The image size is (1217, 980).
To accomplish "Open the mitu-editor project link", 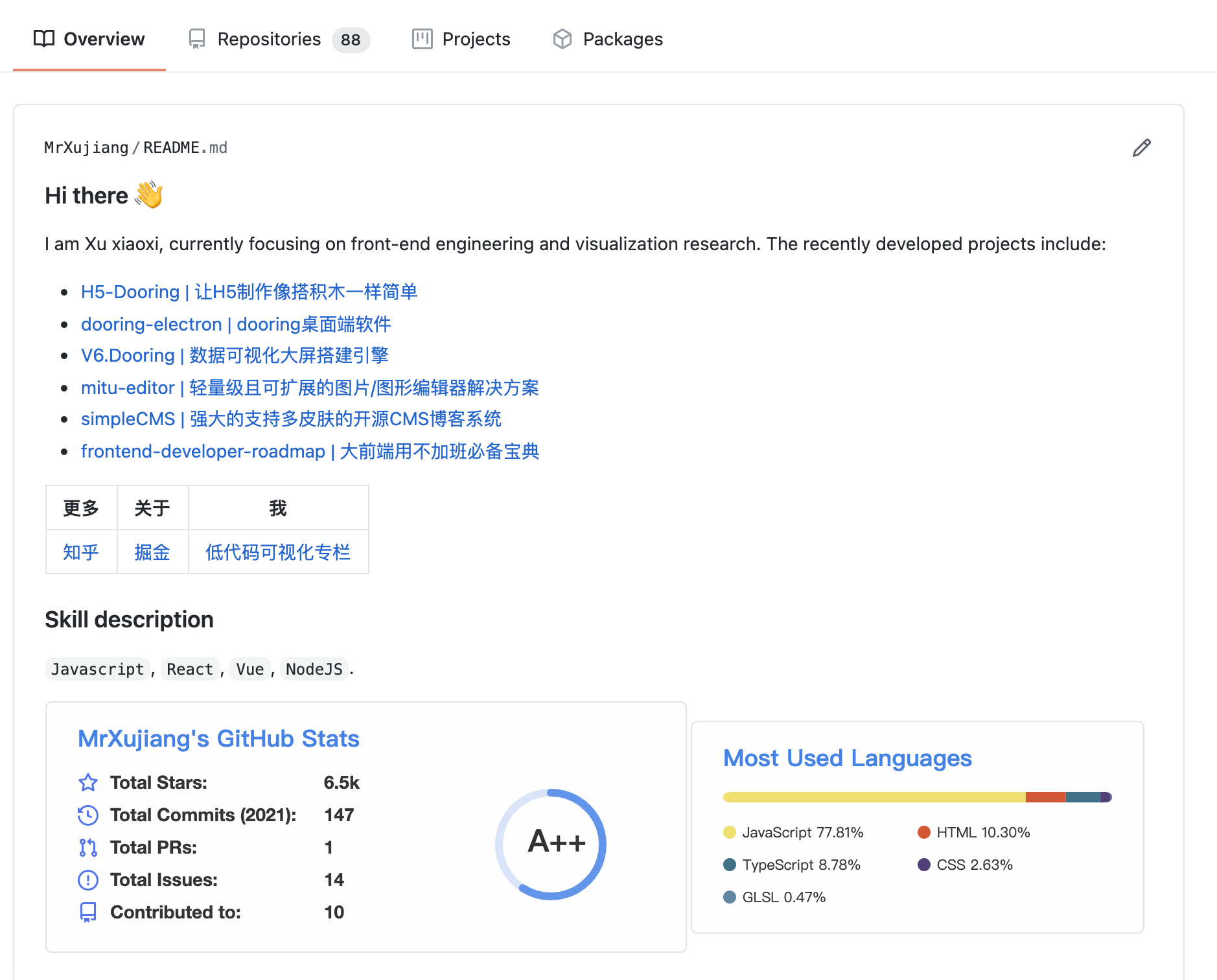I will (310, 388).
